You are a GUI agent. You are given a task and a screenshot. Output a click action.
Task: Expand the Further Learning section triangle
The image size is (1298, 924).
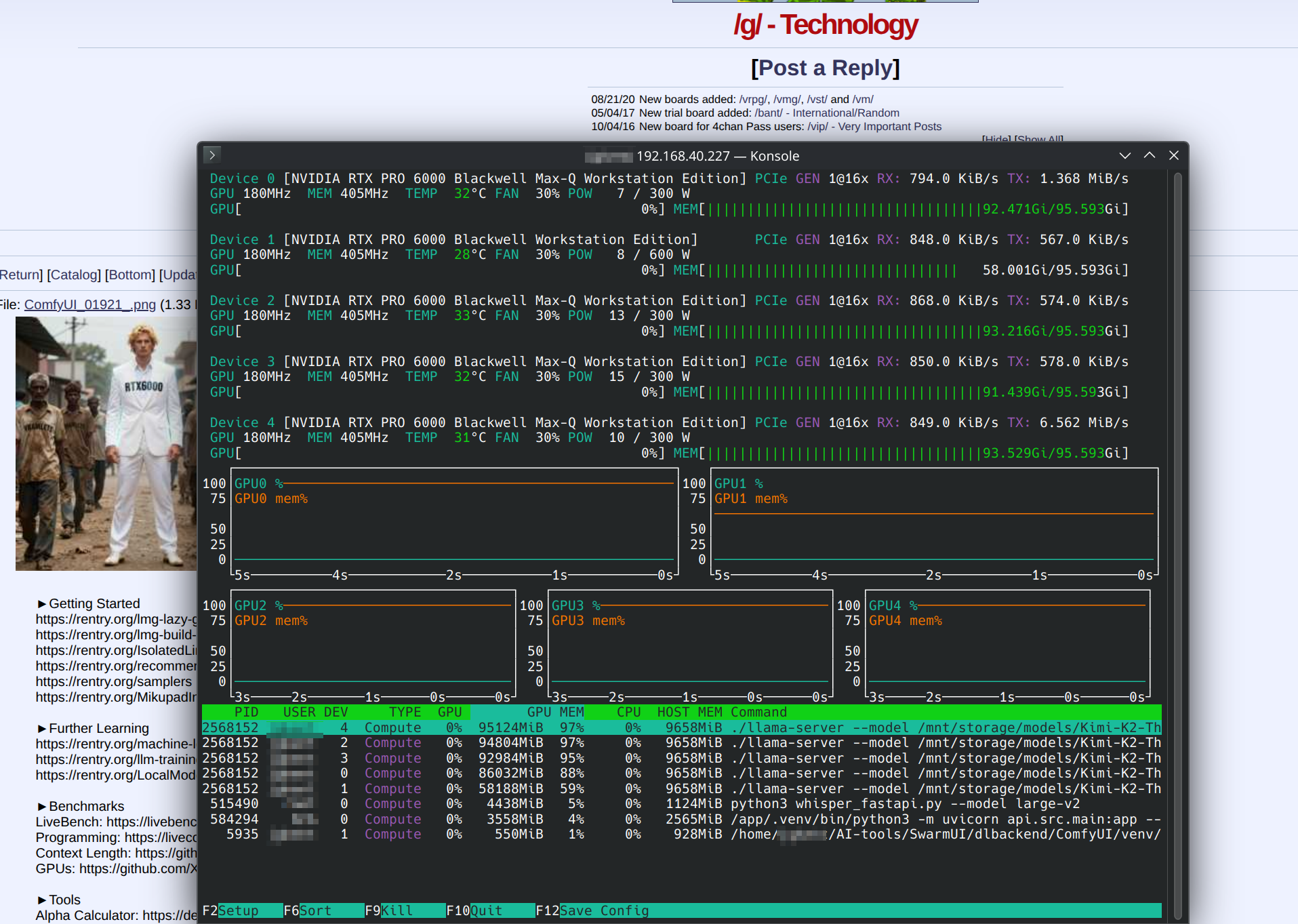(42, 729)
